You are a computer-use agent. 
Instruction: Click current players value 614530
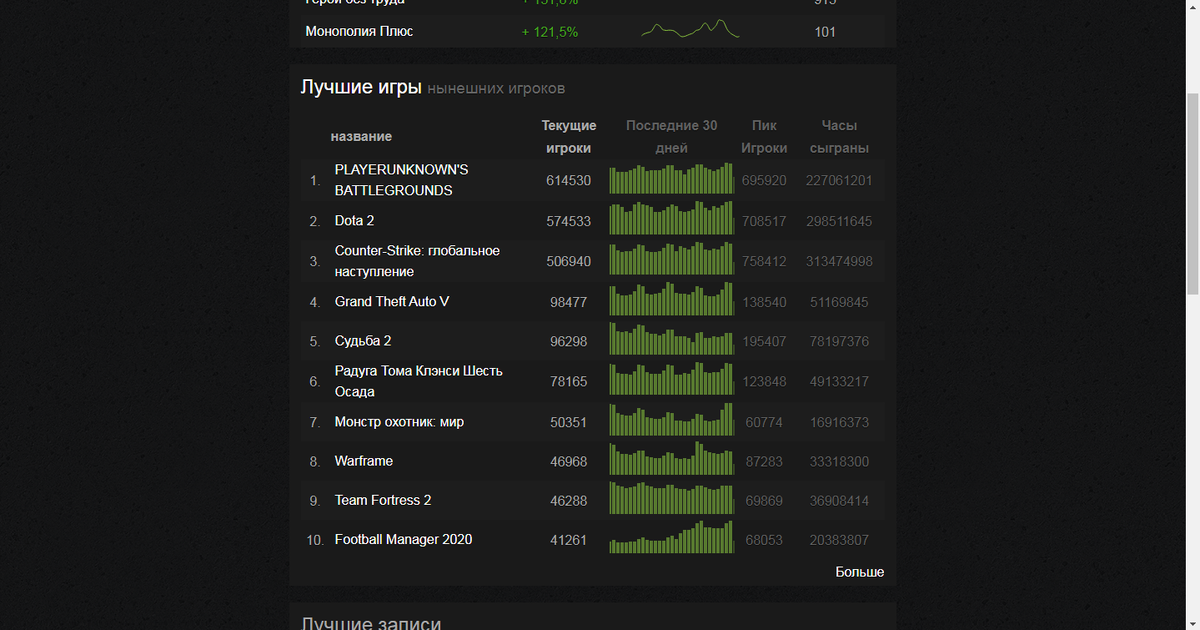569,181
